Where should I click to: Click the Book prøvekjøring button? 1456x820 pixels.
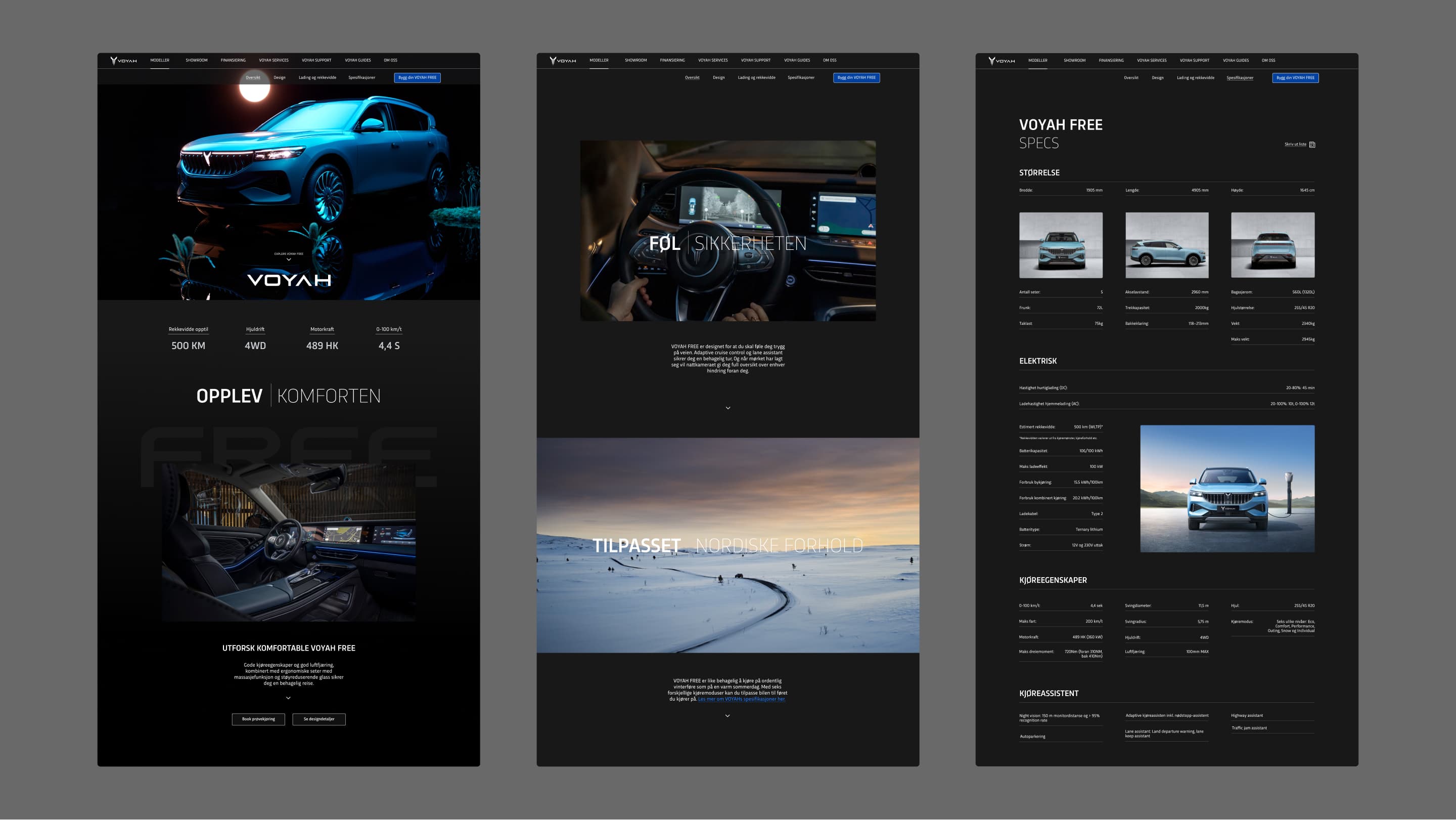point(258,719)
